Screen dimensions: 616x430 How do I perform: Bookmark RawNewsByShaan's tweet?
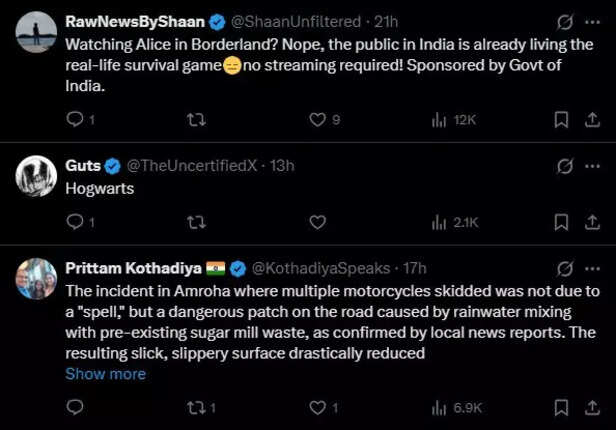tap(562, 120)
